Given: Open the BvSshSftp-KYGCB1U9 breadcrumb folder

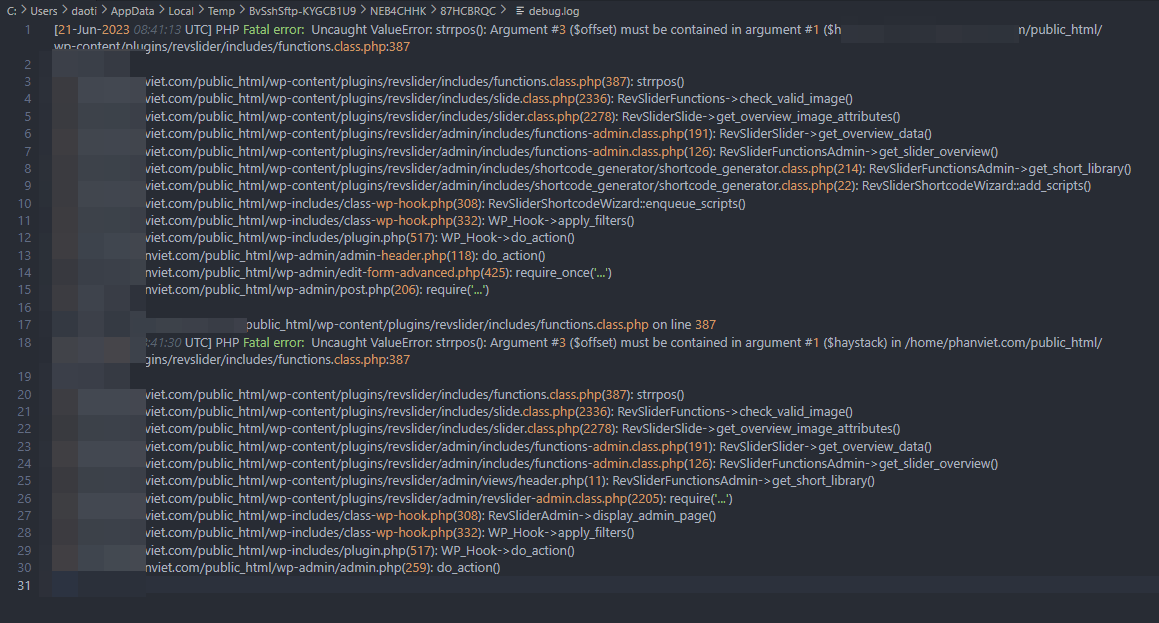Looking at the screenshot, I should (x=302, y=11).
